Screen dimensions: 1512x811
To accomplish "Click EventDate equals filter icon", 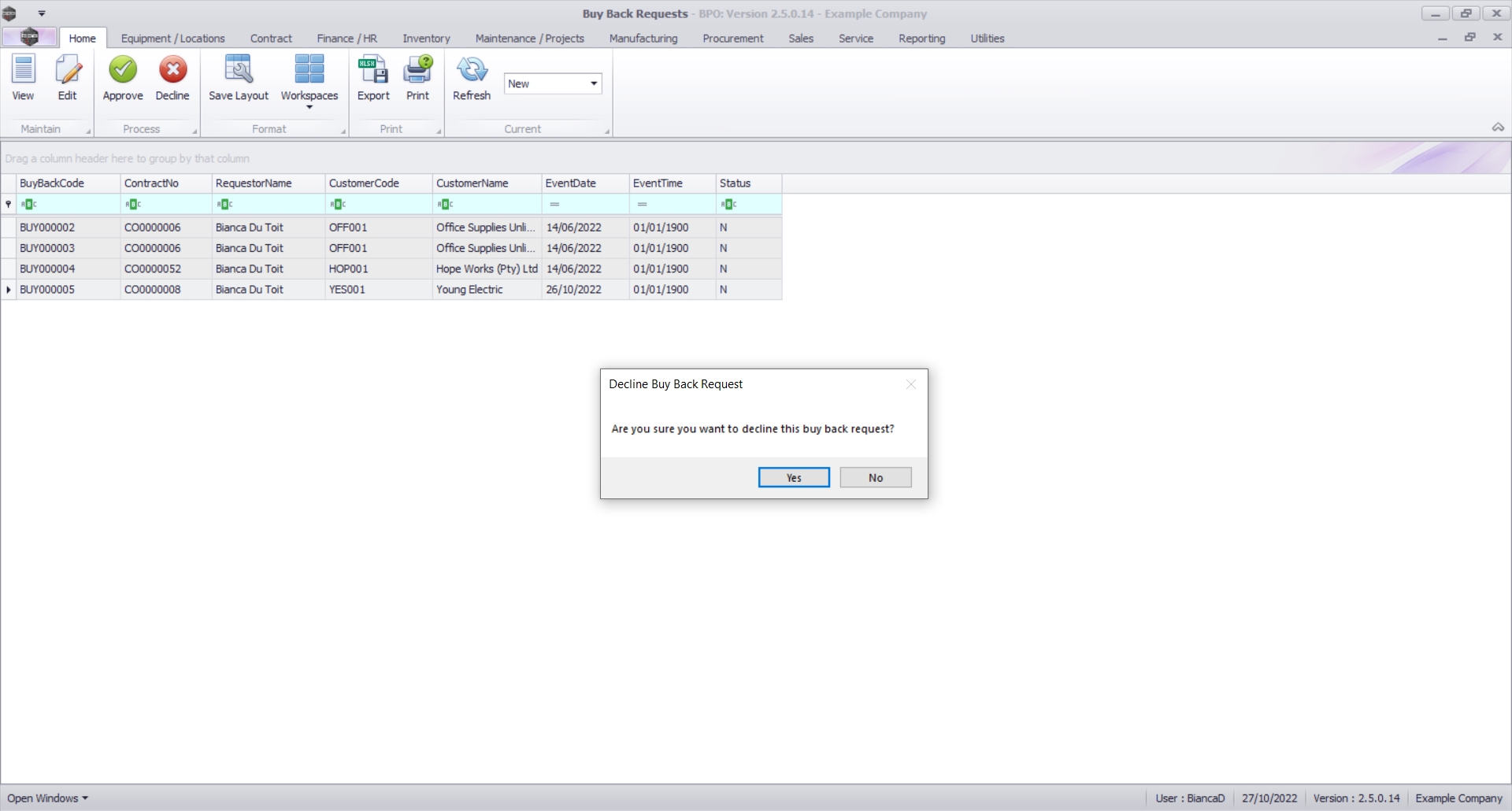I will point(554,205).
